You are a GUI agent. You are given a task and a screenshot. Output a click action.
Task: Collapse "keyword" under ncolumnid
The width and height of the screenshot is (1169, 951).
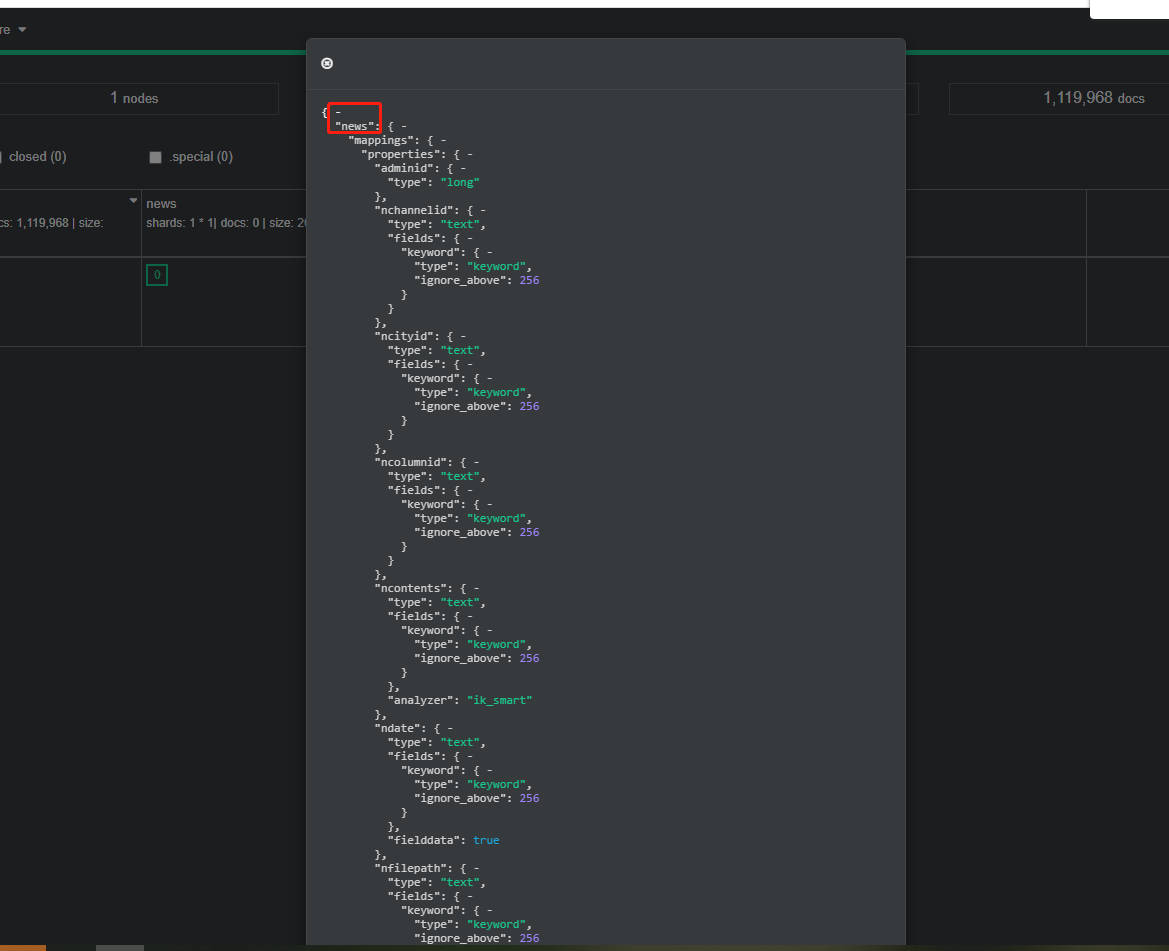tap(489, 504)
